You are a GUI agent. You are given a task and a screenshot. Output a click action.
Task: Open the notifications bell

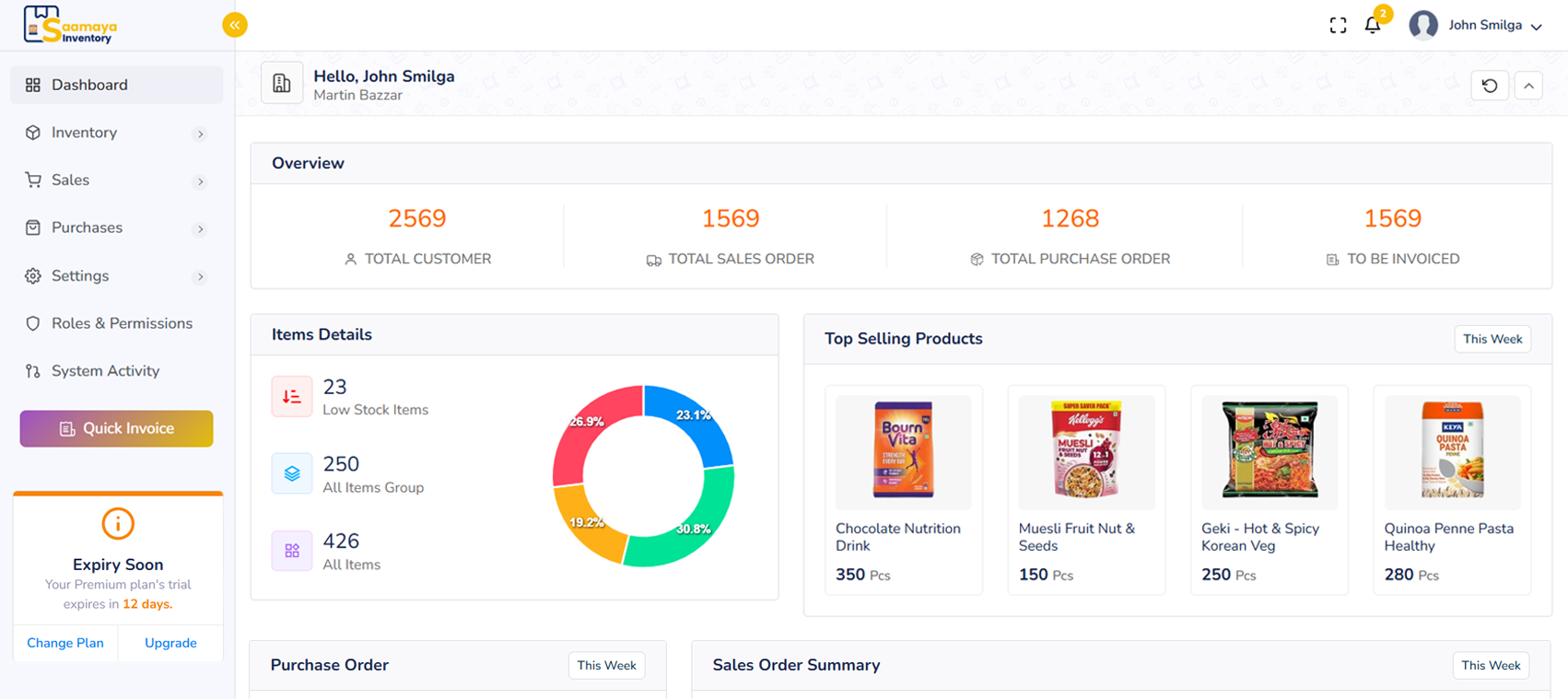(x=1373, y=26)
